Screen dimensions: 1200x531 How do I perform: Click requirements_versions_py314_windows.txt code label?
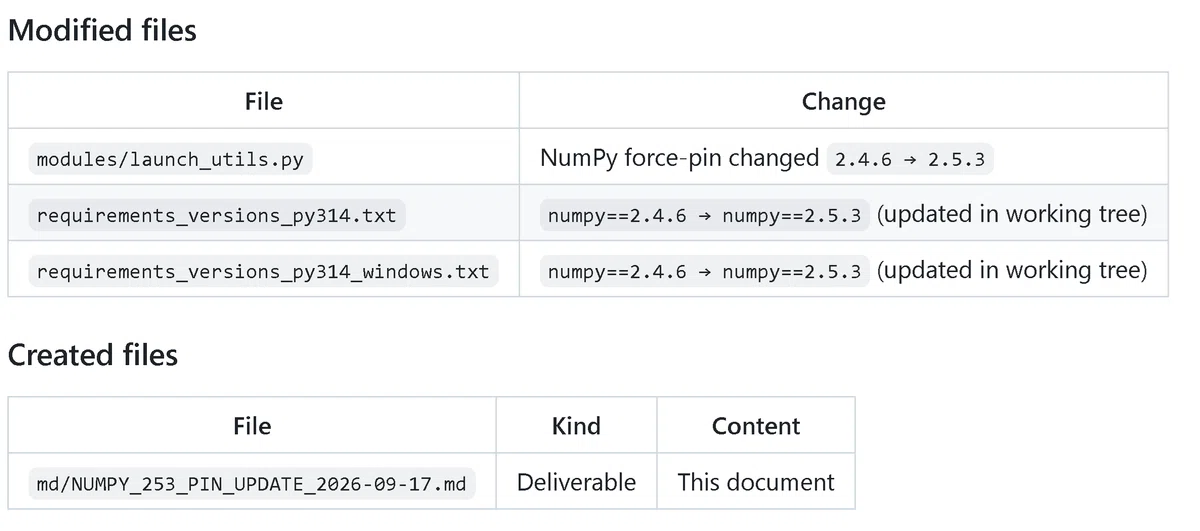click(263, 271)
